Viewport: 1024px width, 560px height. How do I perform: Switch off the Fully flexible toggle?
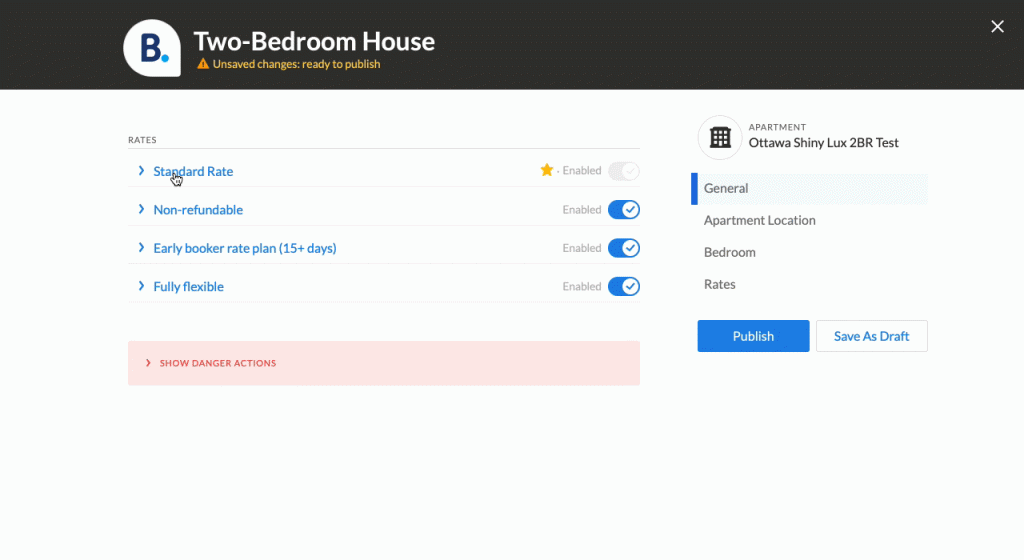click(624, 287)
